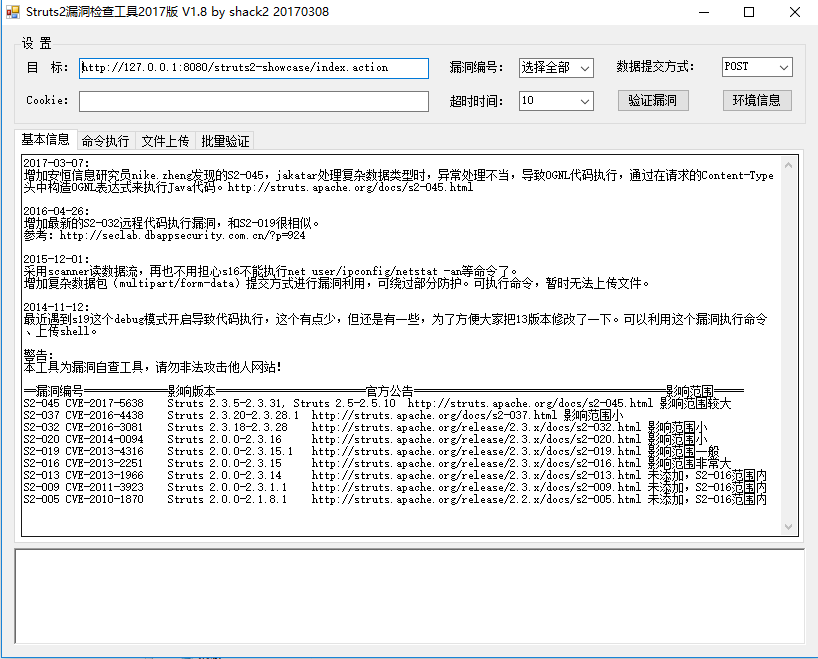Minimize the Struts2 tool window
The width and height of the screenshot is (818, 659).
[x=704, y=12]
